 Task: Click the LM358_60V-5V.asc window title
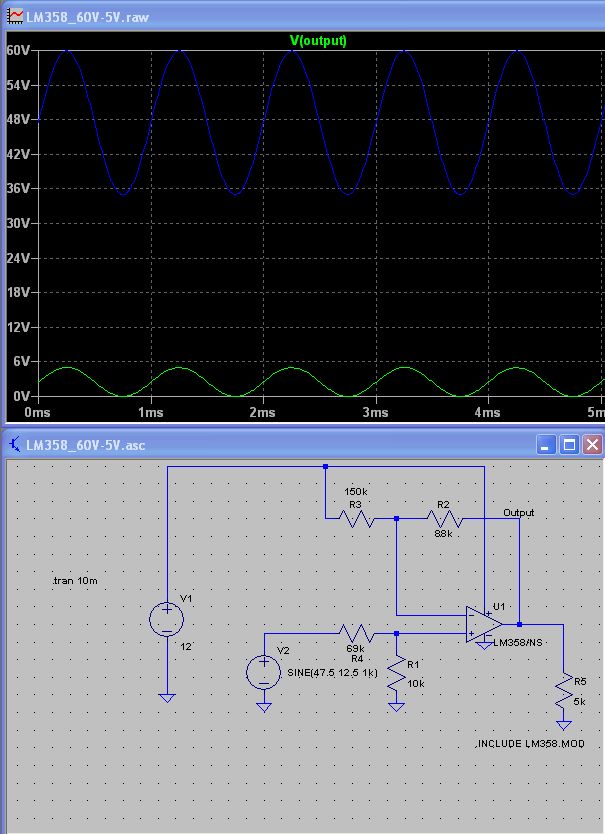(86, 445)
